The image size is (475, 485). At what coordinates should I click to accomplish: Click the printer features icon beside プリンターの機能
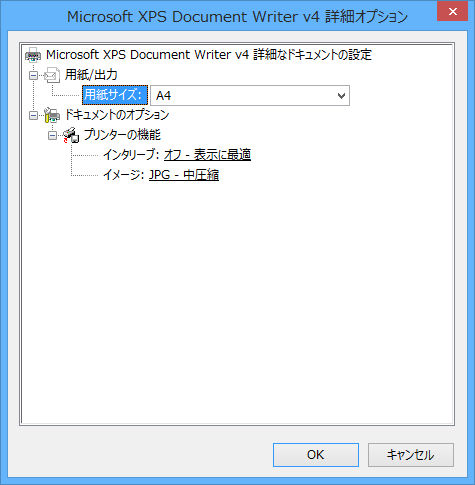click(x=71, y=135)
